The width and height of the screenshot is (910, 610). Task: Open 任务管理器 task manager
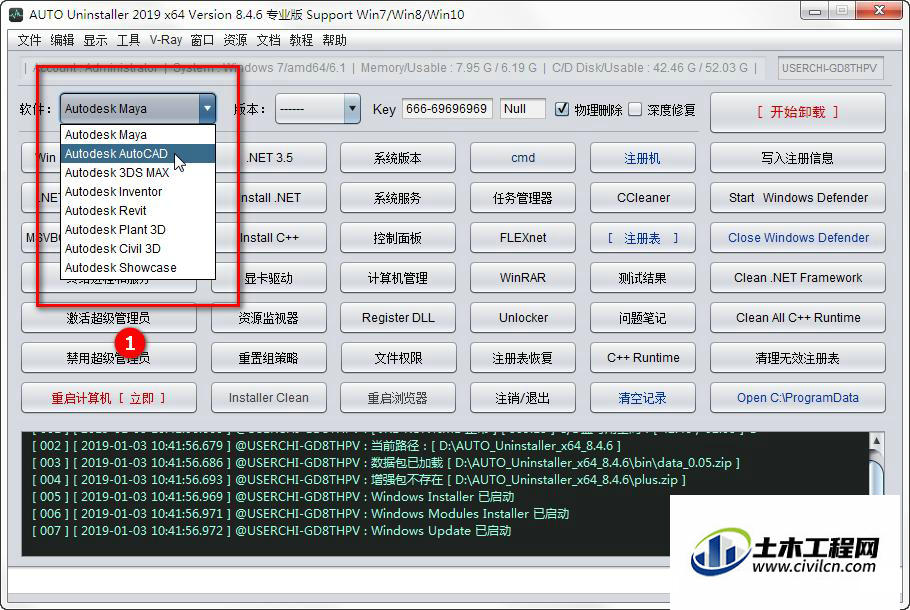(522, 198)
